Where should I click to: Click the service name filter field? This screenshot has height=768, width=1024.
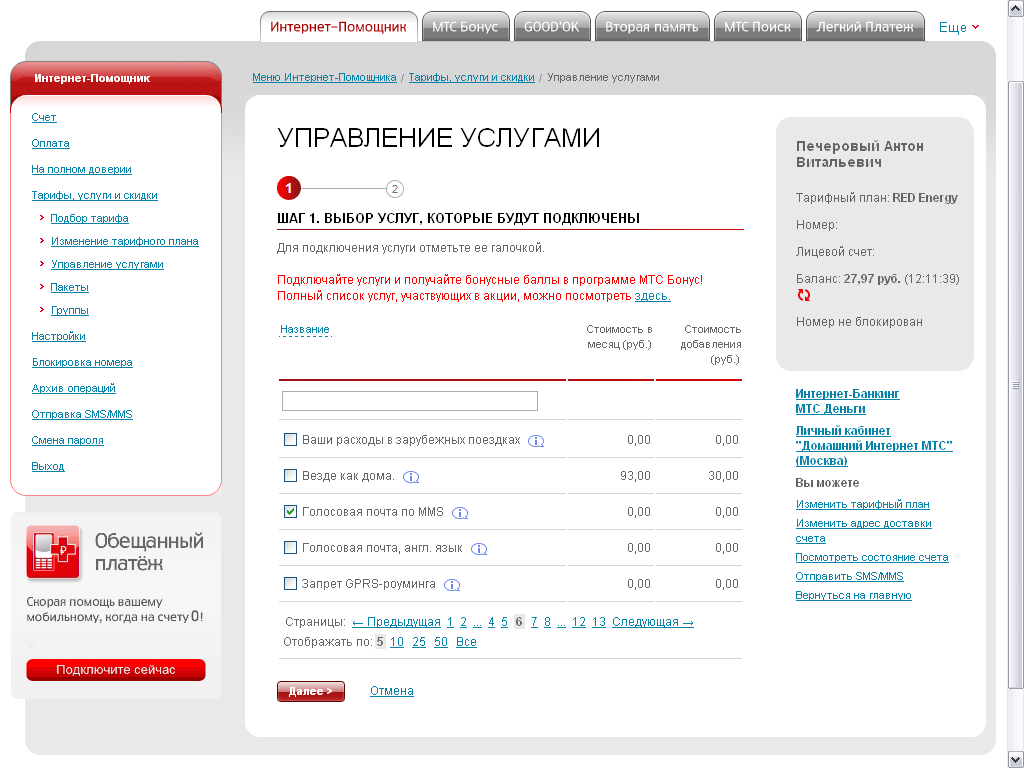410,401
